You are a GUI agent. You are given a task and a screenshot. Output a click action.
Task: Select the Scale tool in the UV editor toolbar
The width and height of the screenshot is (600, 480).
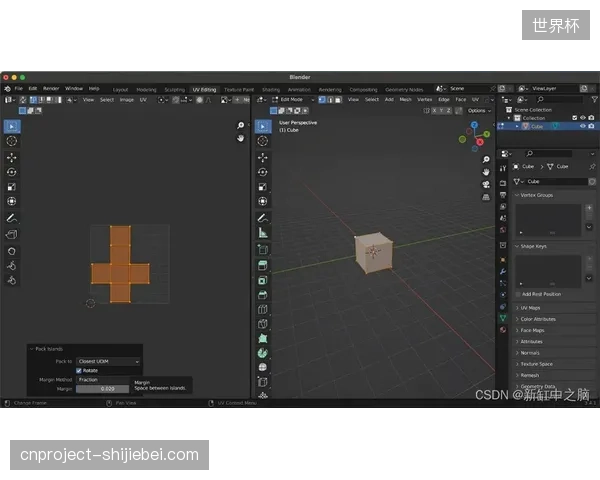tap(12, 187)
